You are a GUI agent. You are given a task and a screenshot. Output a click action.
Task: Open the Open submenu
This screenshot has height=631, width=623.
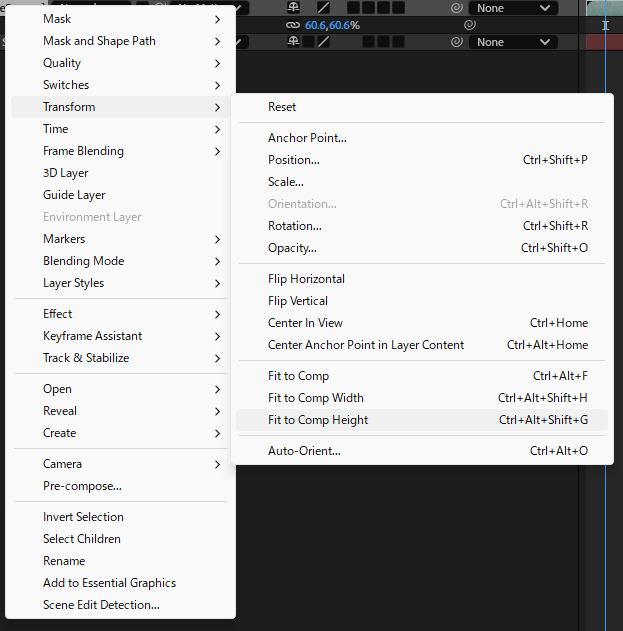click(120, 389)
